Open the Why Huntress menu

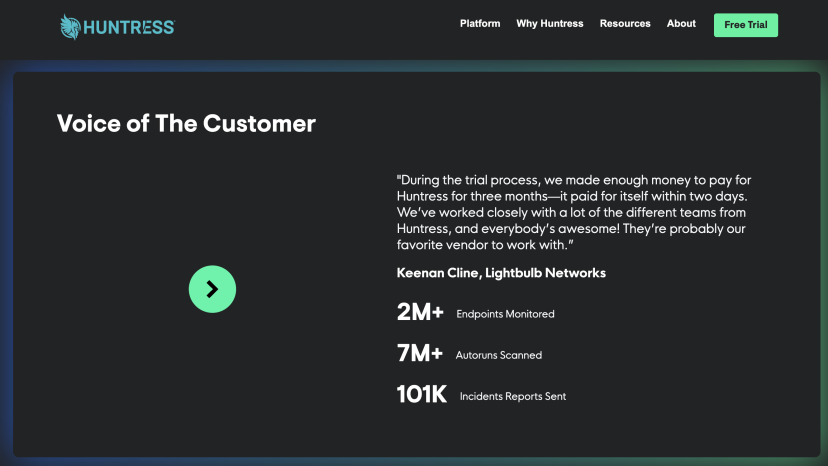pyautogui.click(x=549, y=24)
